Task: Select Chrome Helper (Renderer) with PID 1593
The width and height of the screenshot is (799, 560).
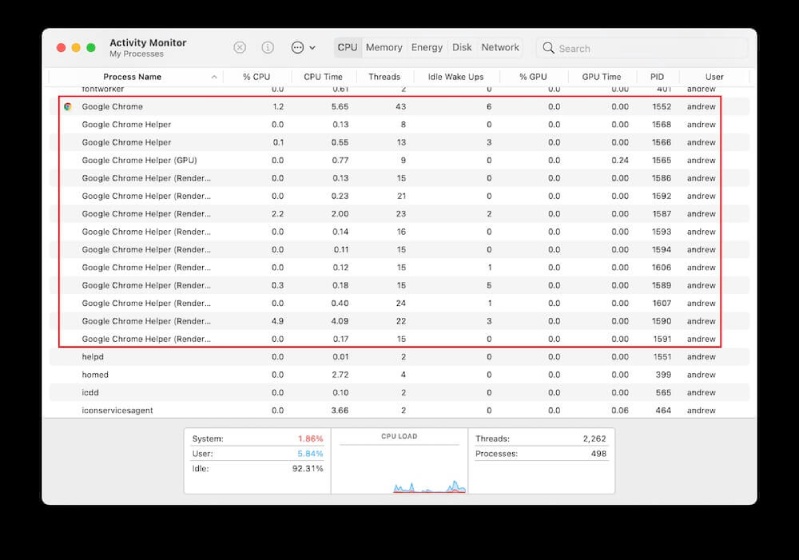Action: 399,231
